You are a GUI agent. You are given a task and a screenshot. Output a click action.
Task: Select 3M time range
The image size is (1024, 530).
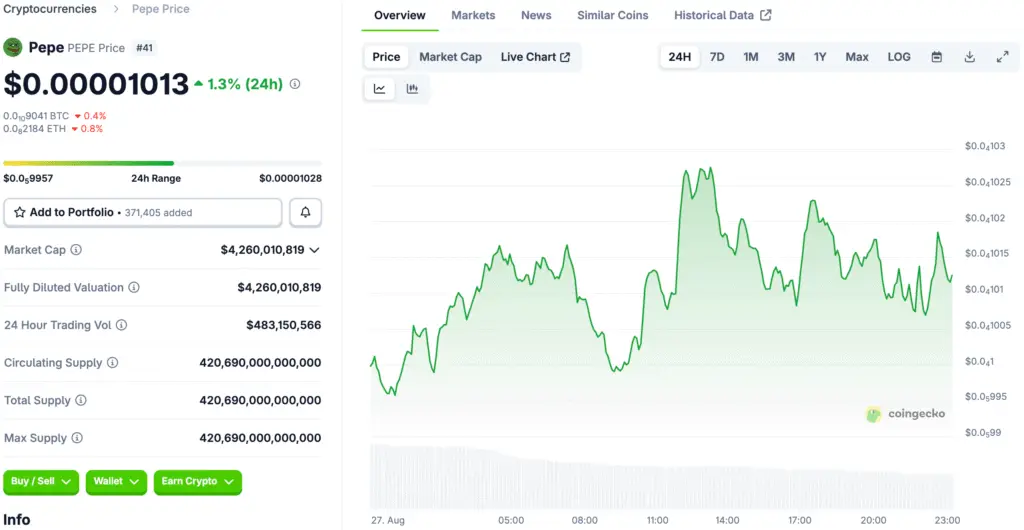[x=786, y=57]
